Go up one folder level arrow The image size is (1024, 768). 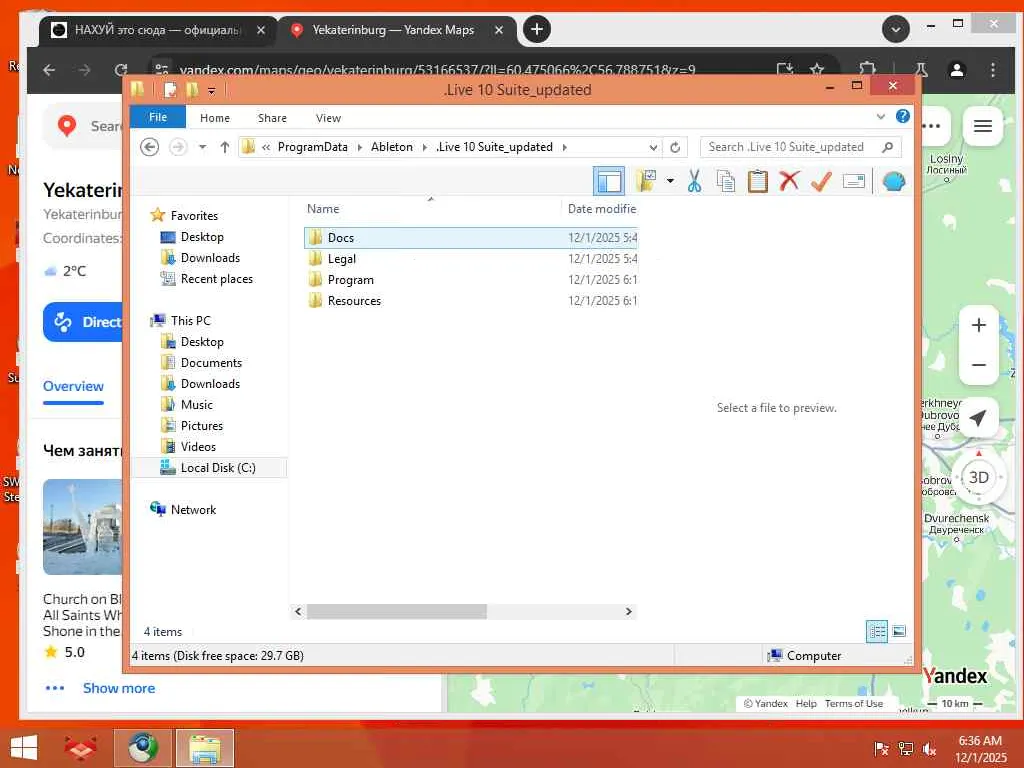click(x=225, y=147)
